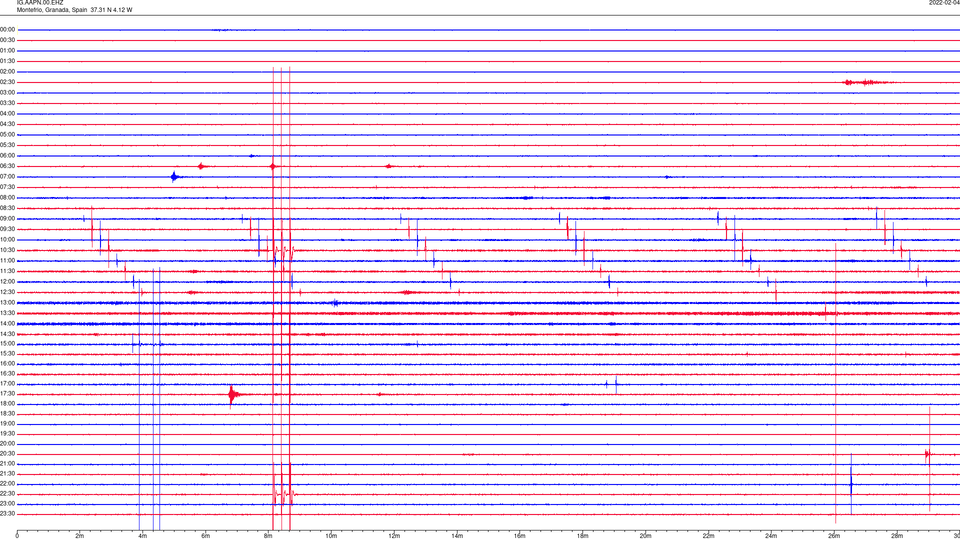Select the 17:00 time row label

tap(7, 384)
